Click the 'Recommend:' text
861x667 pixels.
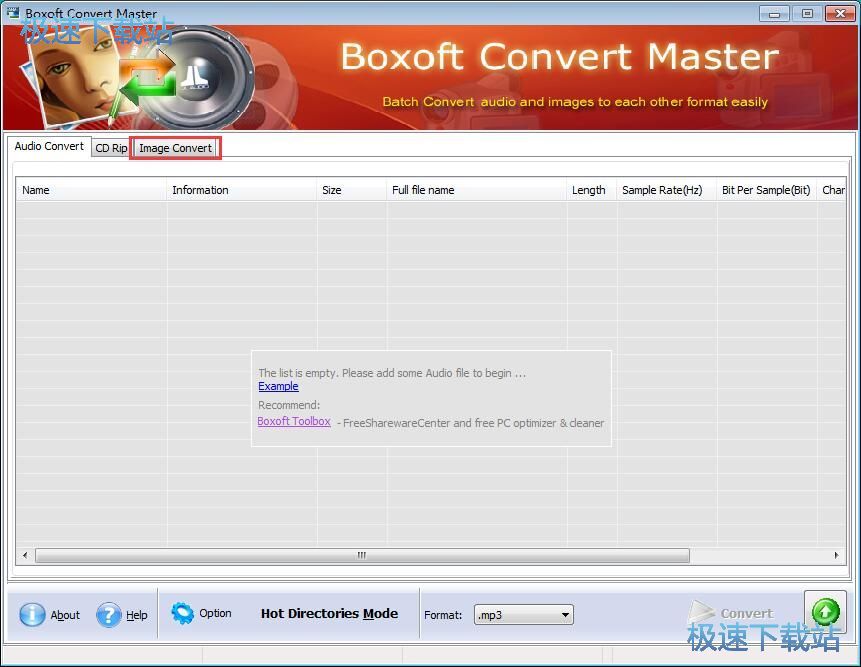pyautogui.click(x=289, y=405)
